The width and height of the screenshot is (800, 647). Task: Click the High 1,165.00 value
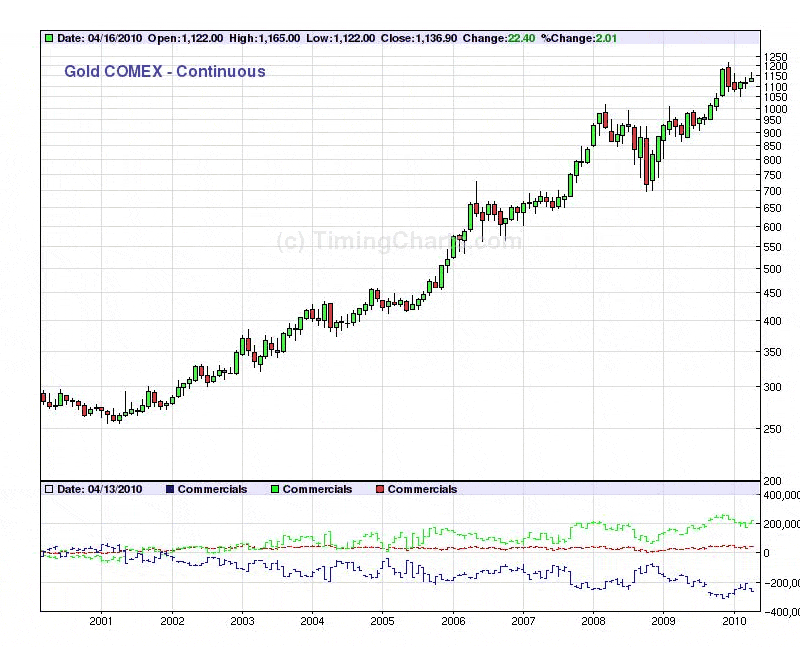click(x=257, y=39)
